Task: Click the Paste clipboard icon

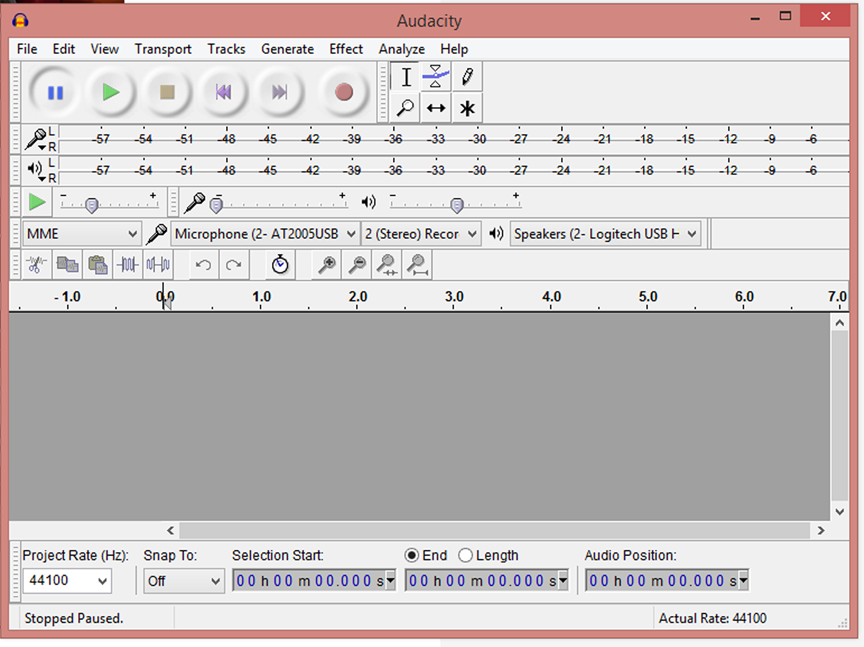Action: [98, 265]
